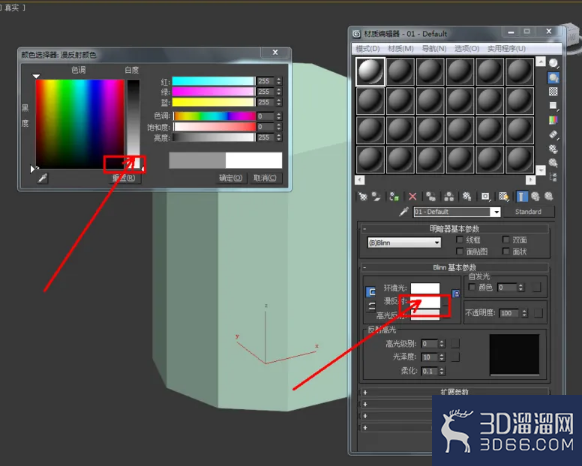Collapse the Blinn 基本参数 rollout
This screenshot has width=582, height=466.
tap(454, 267)
